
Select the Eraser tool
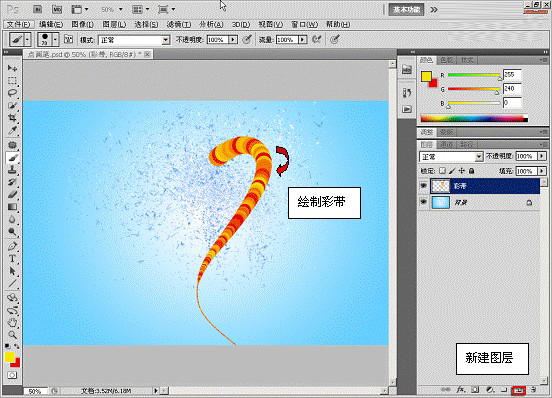click(12, 194)
